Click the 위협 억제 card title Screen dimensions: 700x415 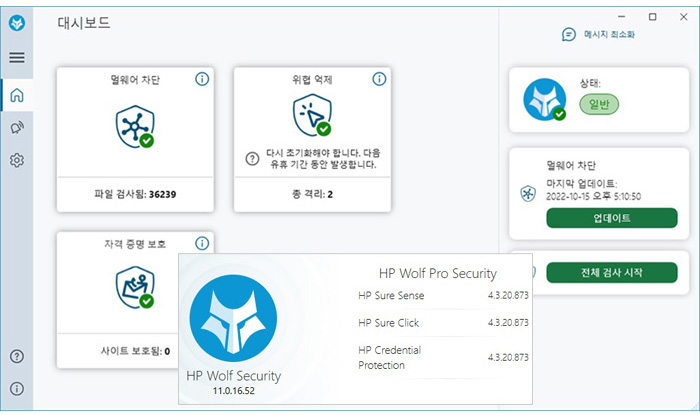point(312,80)
